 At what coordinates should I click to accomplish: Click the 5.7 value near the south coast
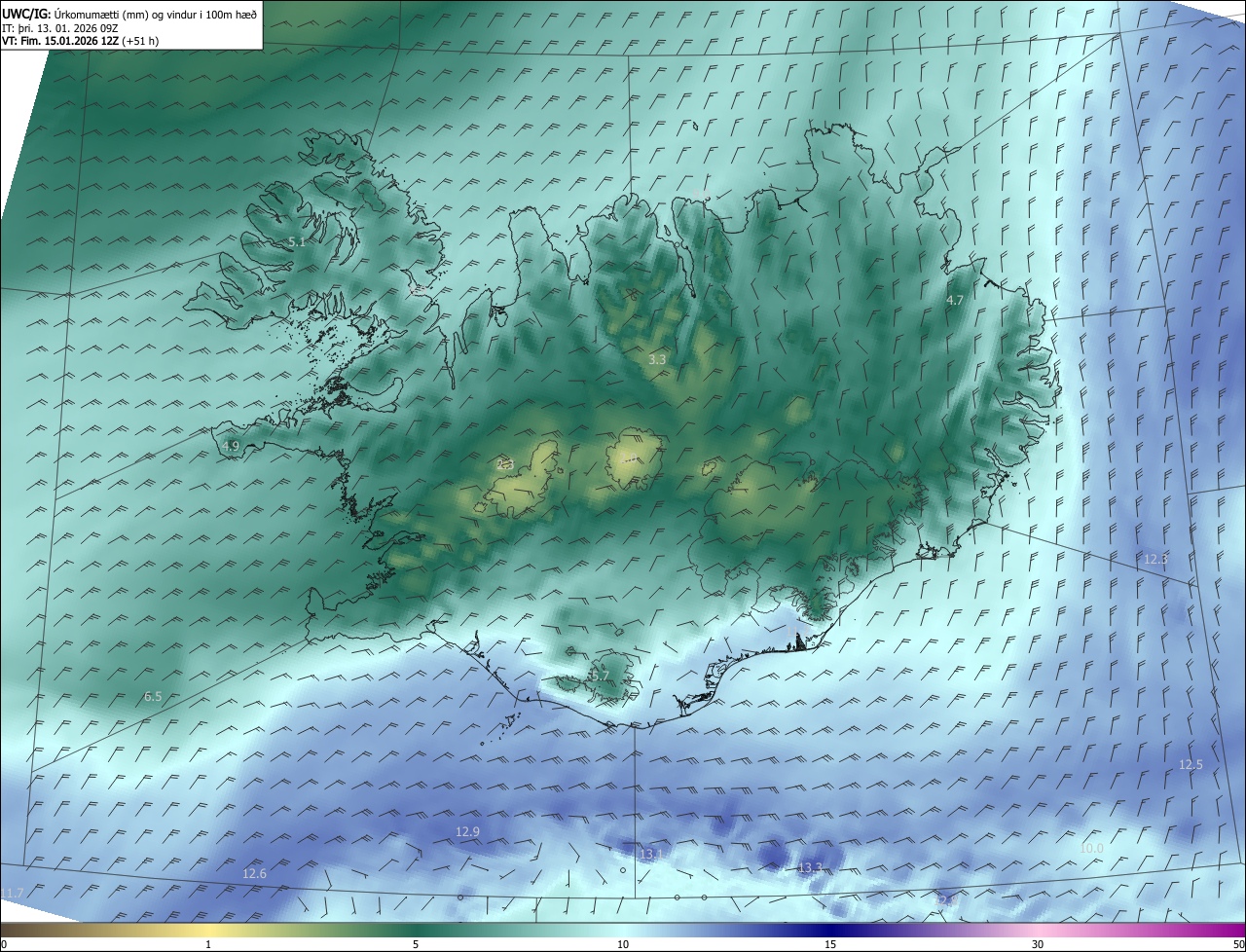600,676
